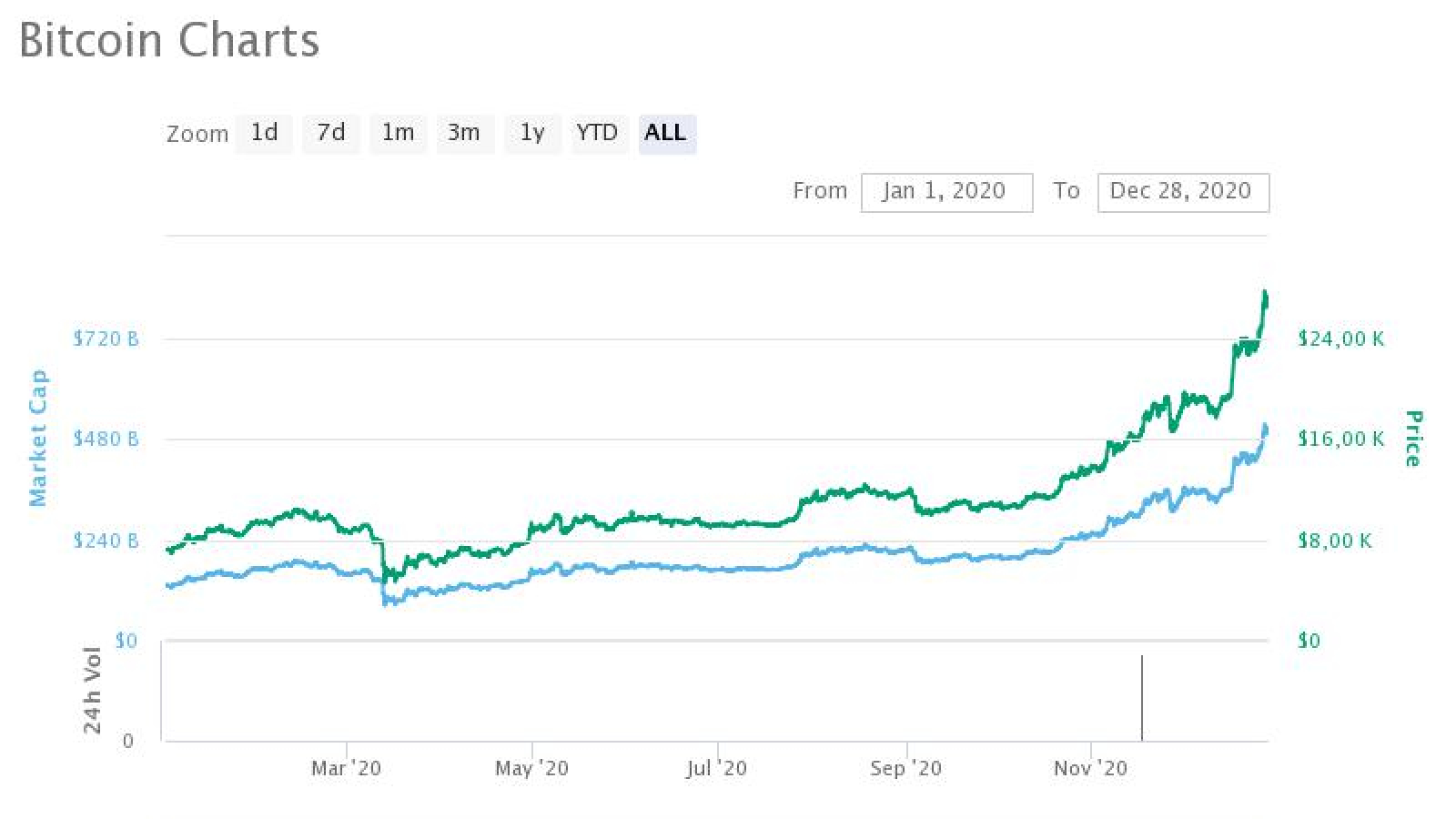Choose the 3m zoom range

pos(465,134)
